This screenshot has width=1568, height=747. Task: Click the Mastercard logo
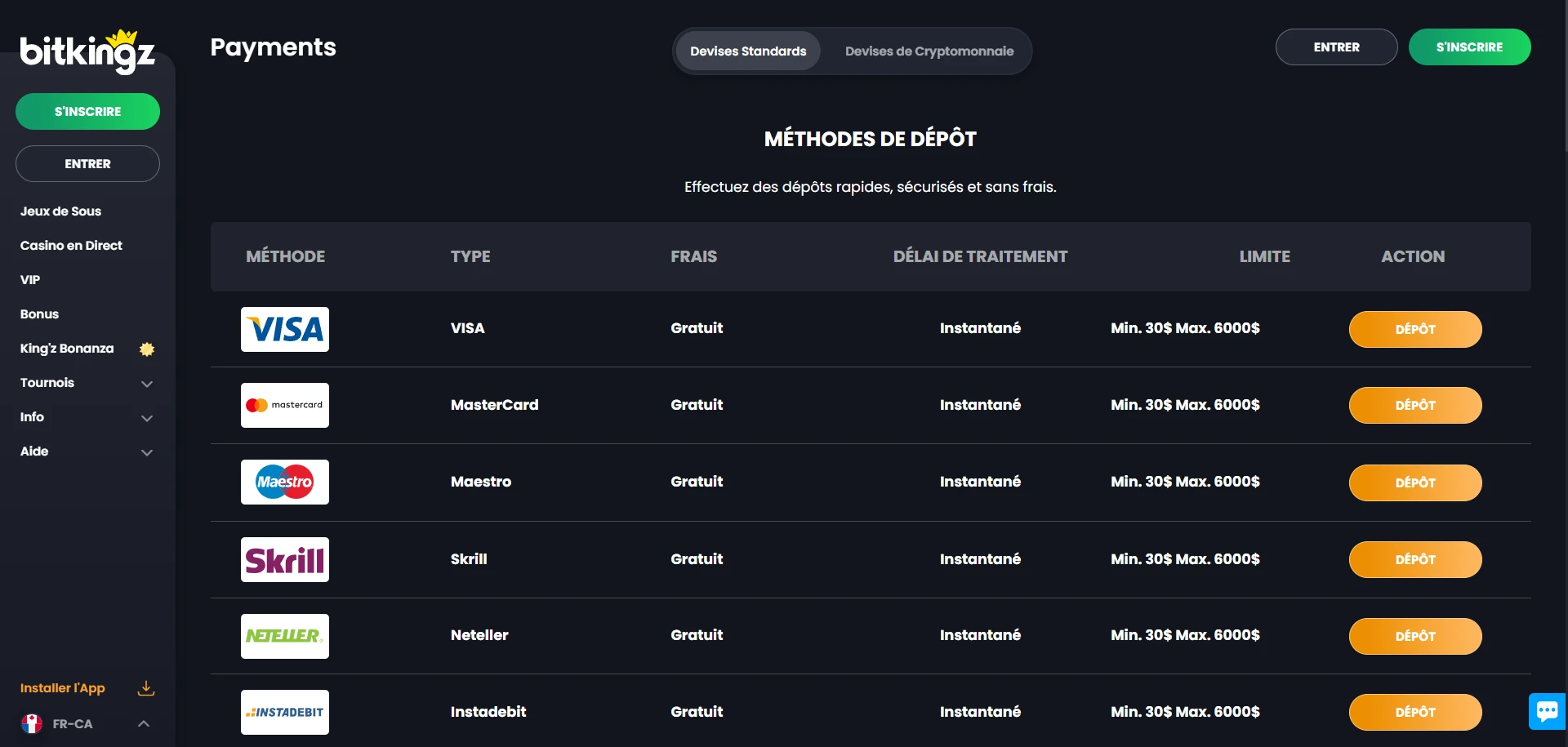[285, 405]
